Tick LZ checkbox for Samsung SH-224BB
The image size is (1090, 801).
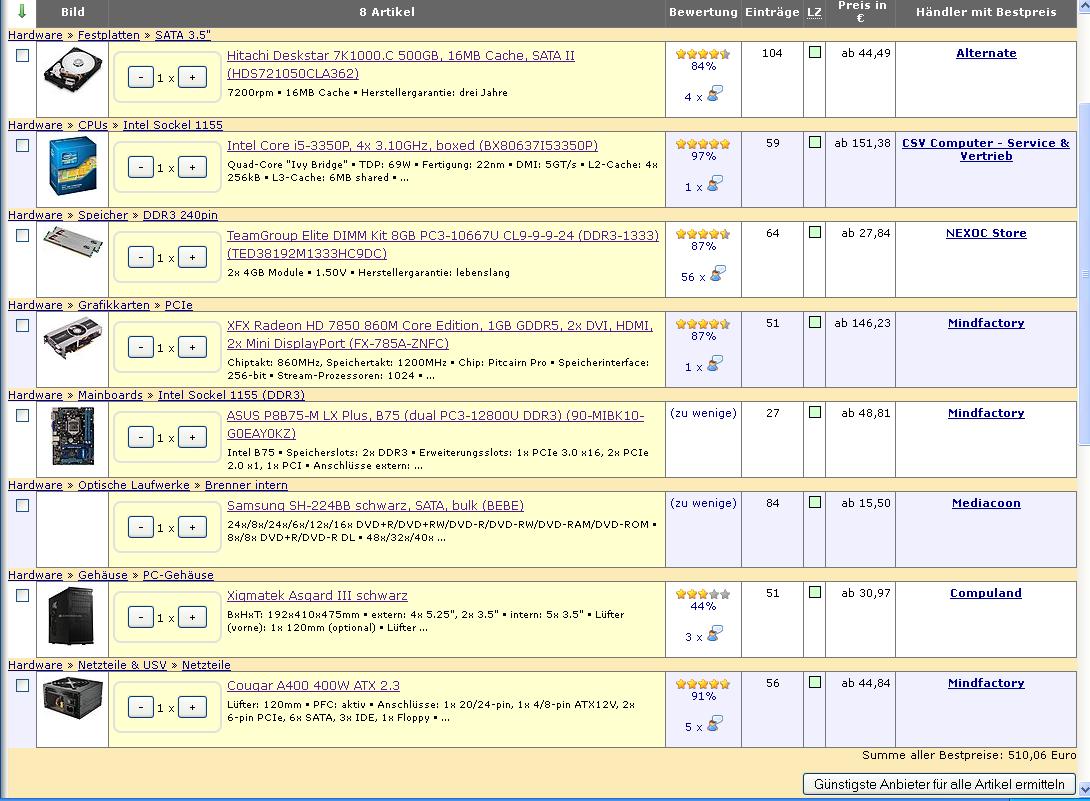[x=815, y=502]
